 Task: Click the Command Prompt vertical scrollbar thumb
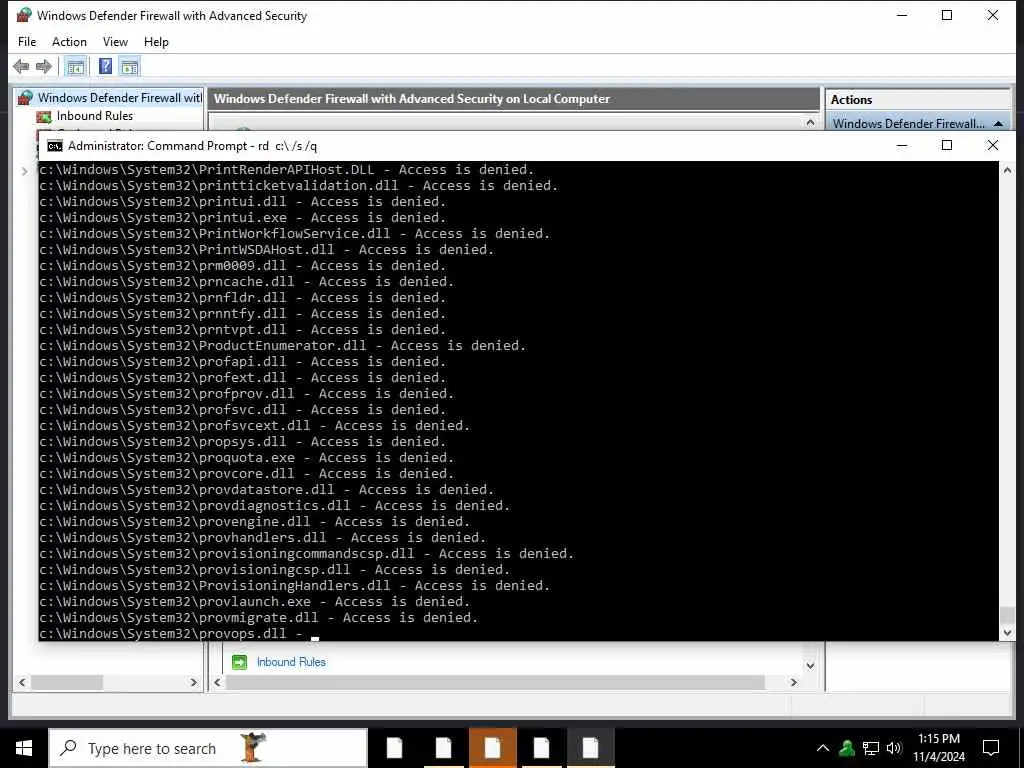[1007, 615]
